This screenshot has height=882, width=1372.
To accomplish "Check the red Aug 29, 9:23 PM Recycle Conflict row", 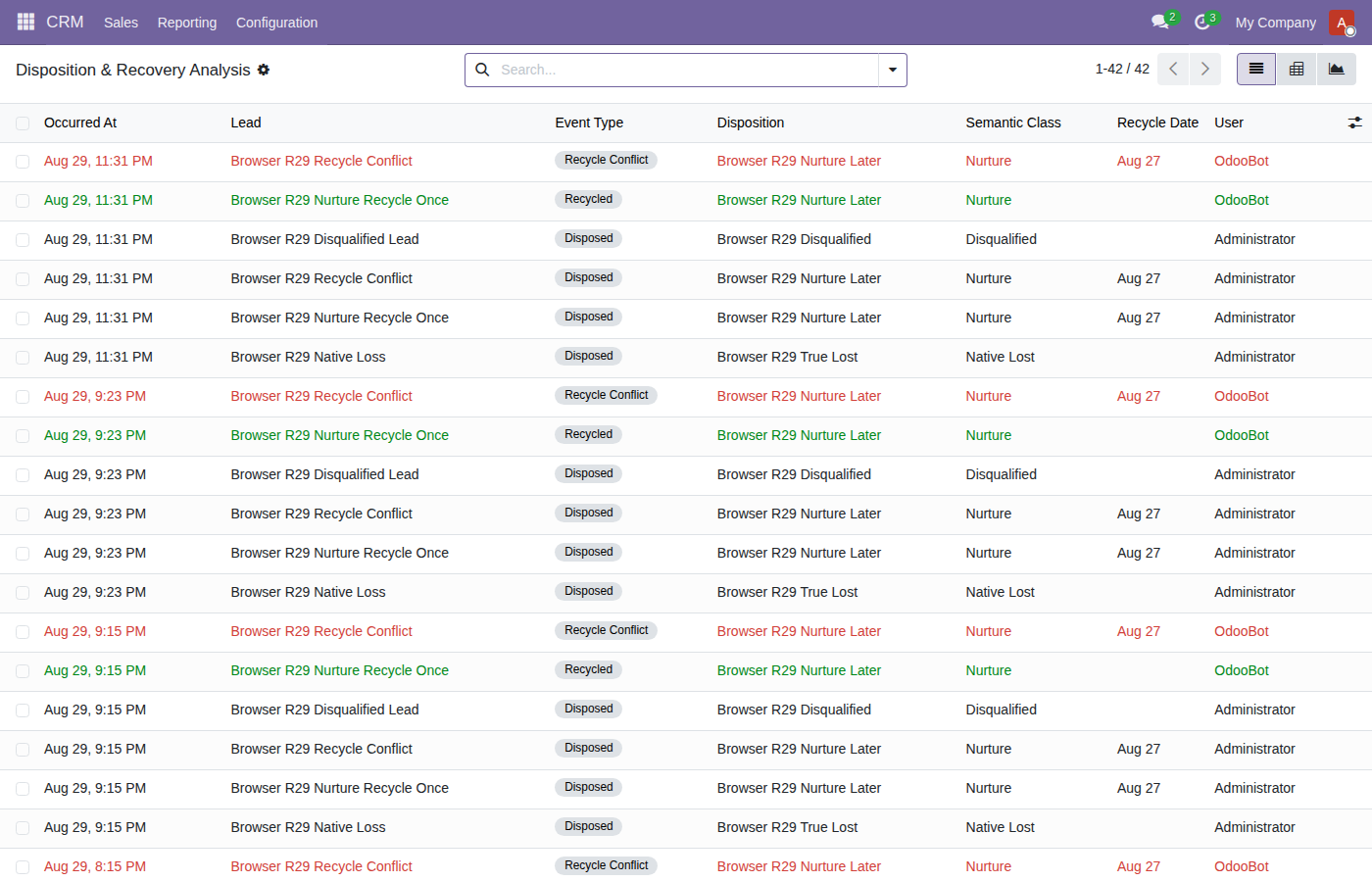I will pyautogui.click(x=23, y=397).
